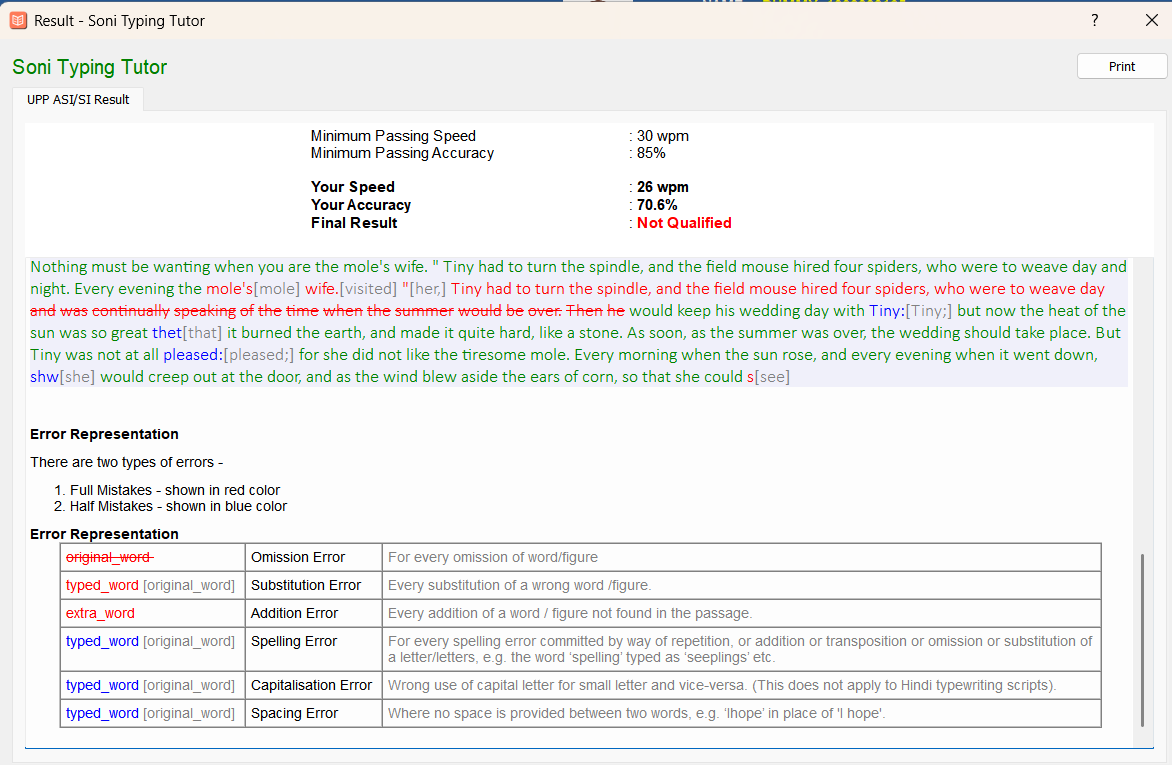
Task: Click the Spacing Error table cell
Action: point(294,713)
